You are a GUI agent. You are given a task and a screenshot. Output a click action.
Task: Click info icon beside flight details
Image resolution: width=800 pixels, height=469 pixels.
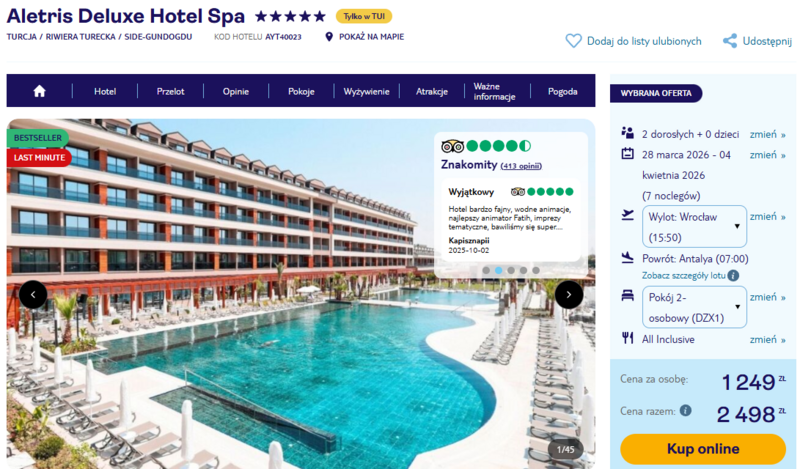click(733, 276)
